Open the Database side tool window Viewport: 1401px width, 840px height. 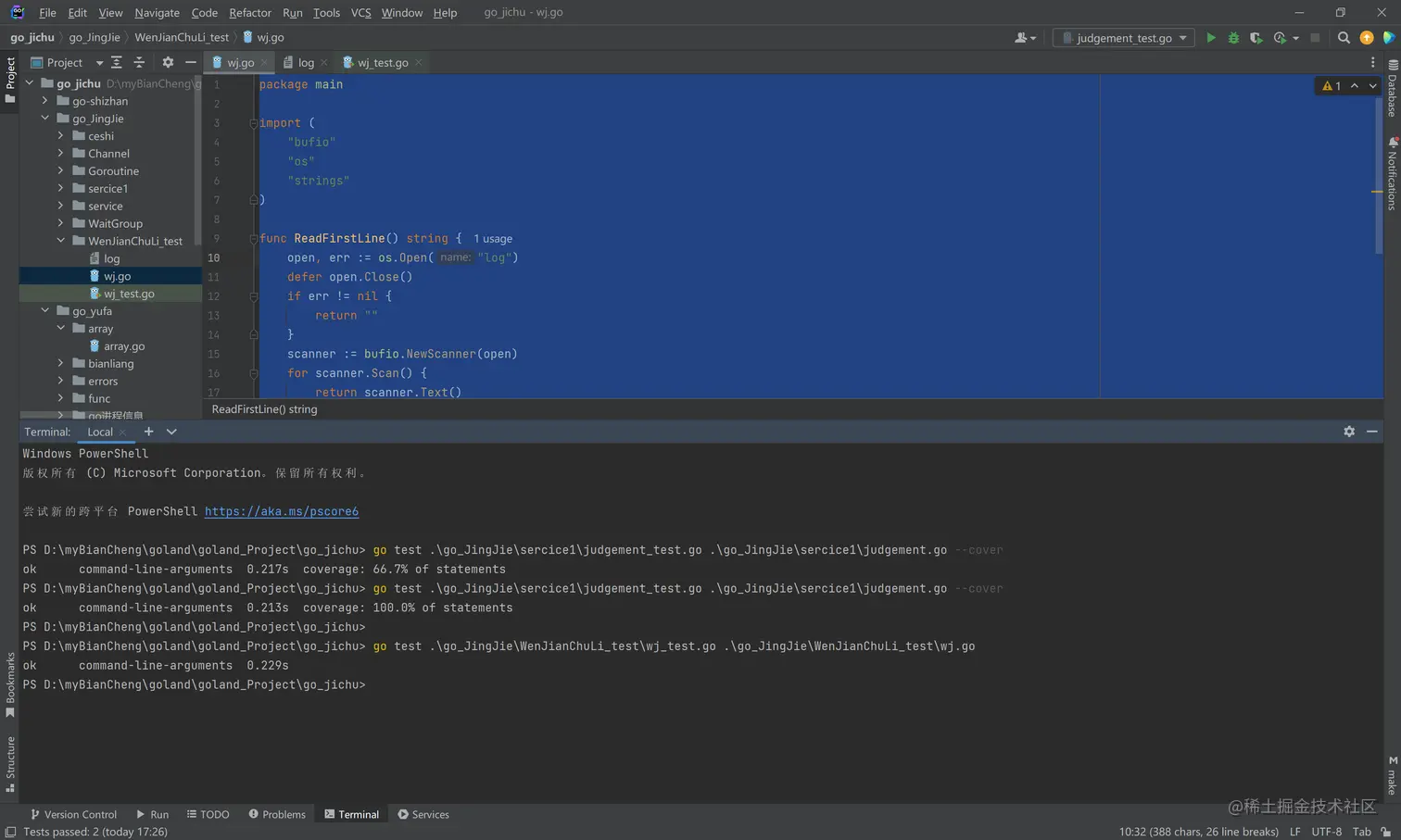pyautogui.click(x=1392, y=88)
